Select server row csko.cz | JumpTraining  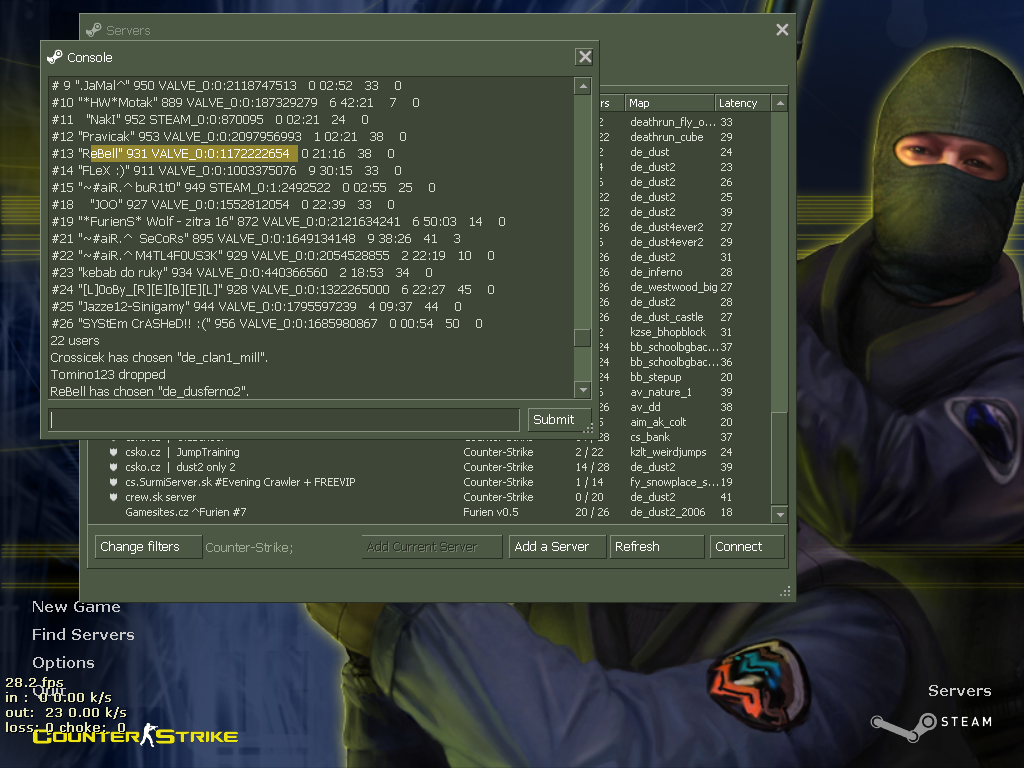click(x=430, y=452)
